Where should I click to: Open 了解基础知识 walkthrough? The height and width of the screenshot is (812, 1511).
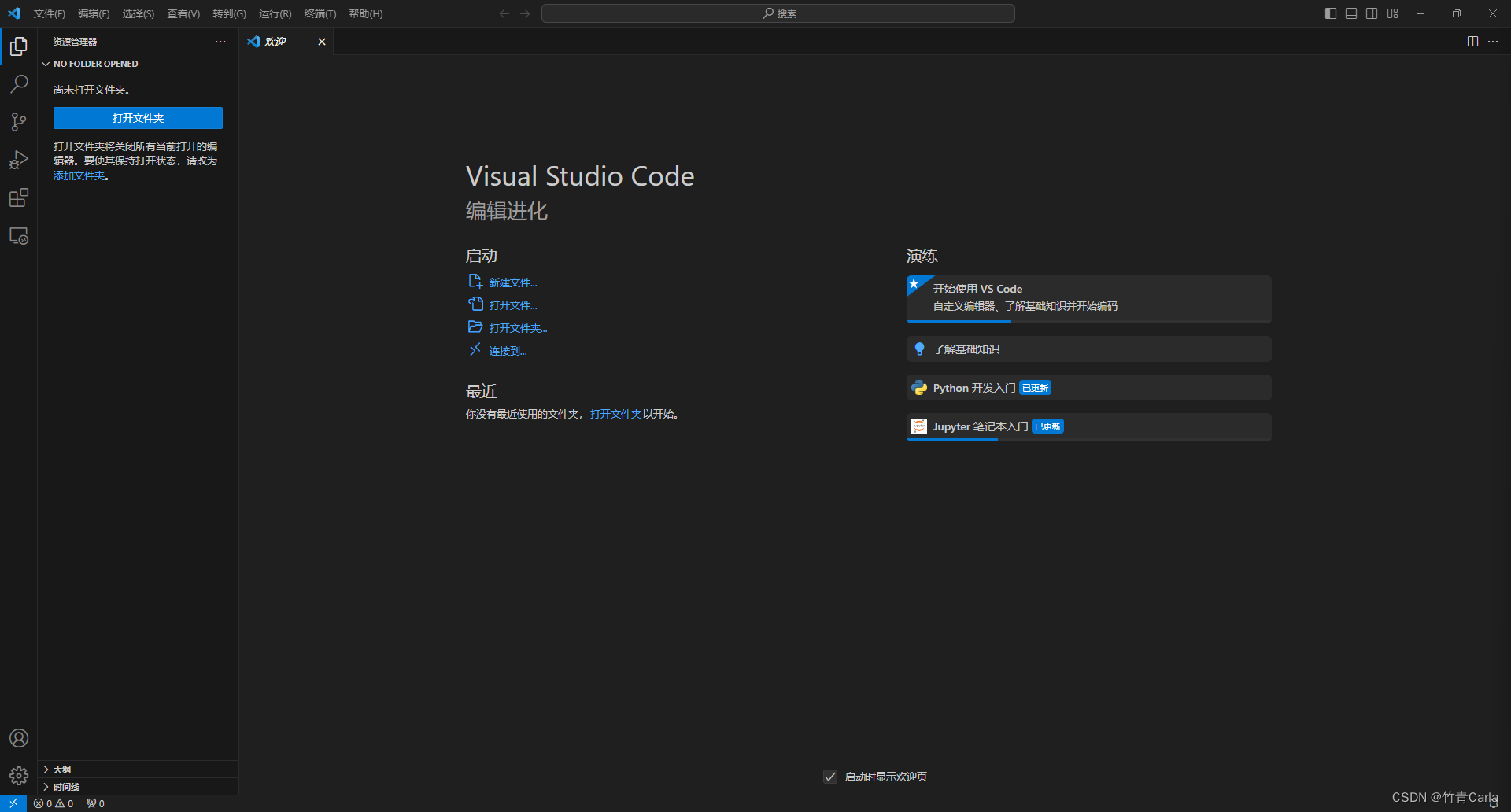pyautogui.click(x=1088, y=349)
